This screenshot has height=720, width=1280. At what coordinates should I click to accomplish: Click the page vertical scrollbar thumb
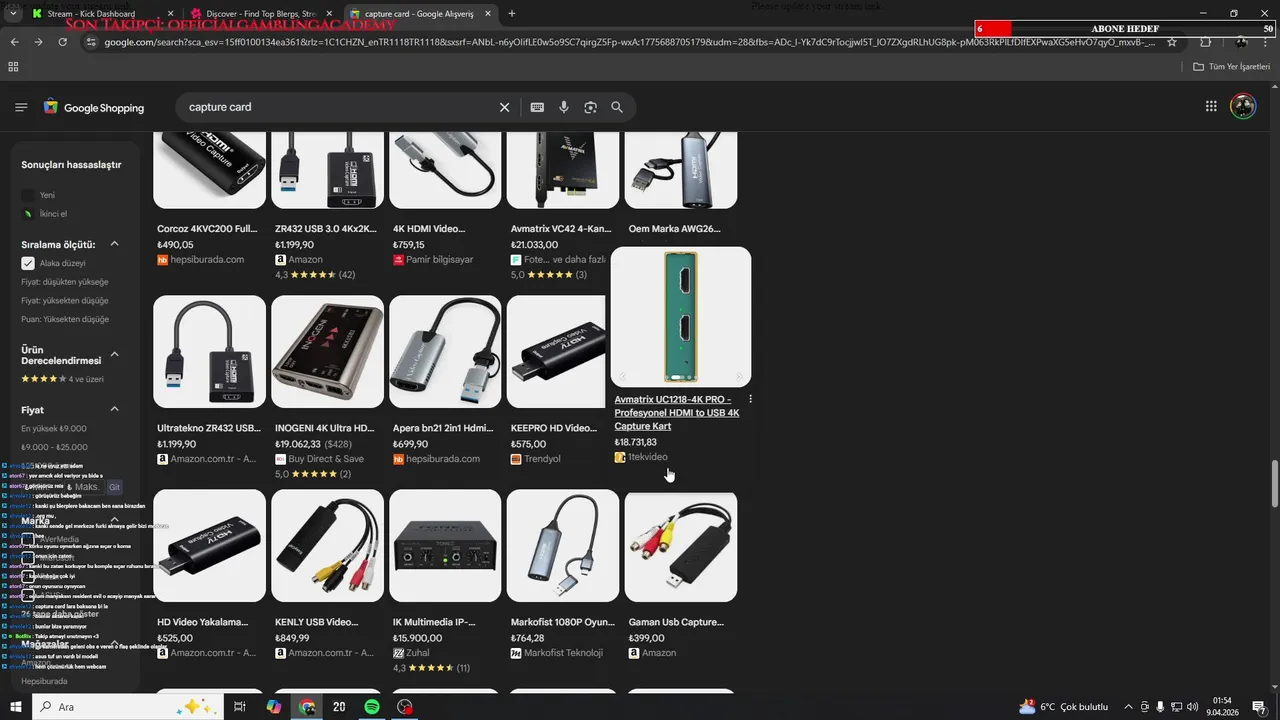click(x=1274, y=484)
